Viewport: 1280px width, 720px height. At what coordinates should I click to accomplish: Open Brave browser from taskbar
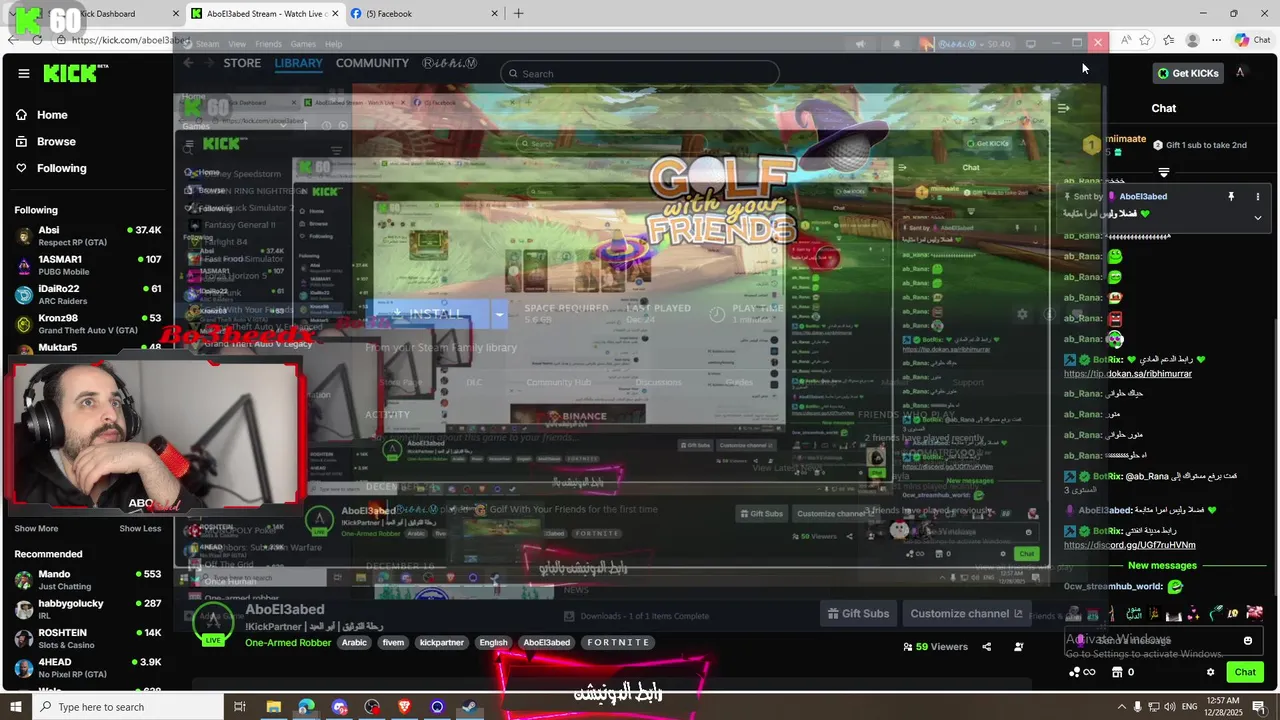404,707
